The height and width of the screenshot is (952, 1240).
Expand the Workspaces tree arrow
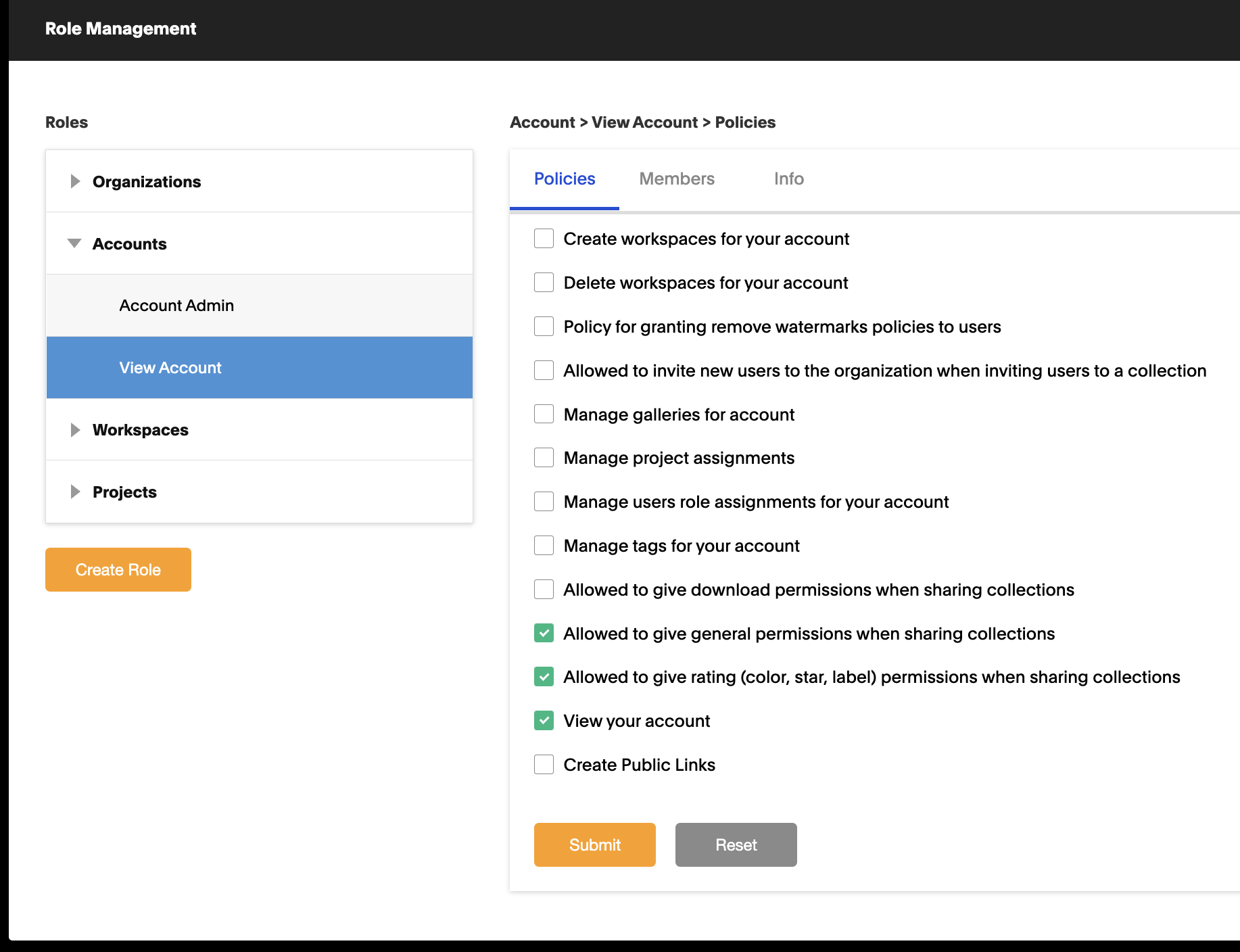point(75,430)
